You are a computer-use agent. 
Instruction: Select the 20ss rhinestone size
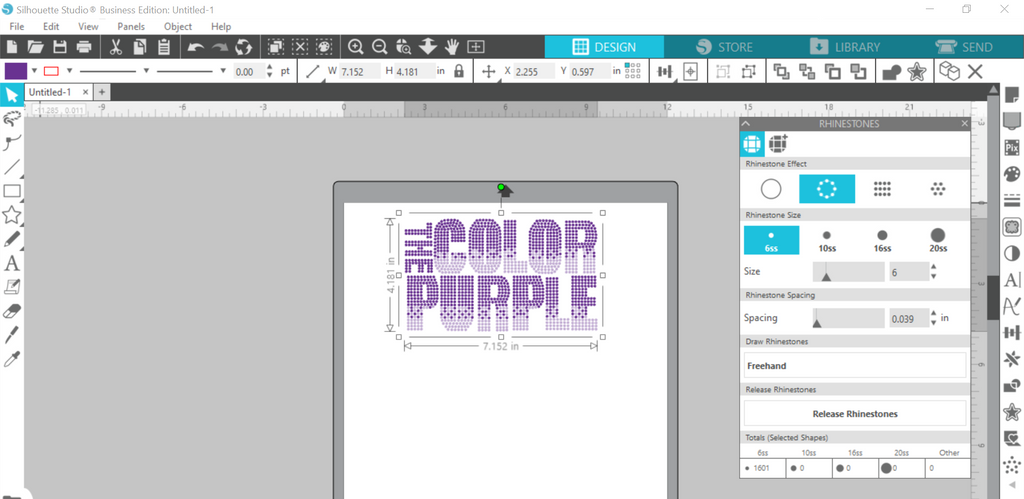[938, 240]
